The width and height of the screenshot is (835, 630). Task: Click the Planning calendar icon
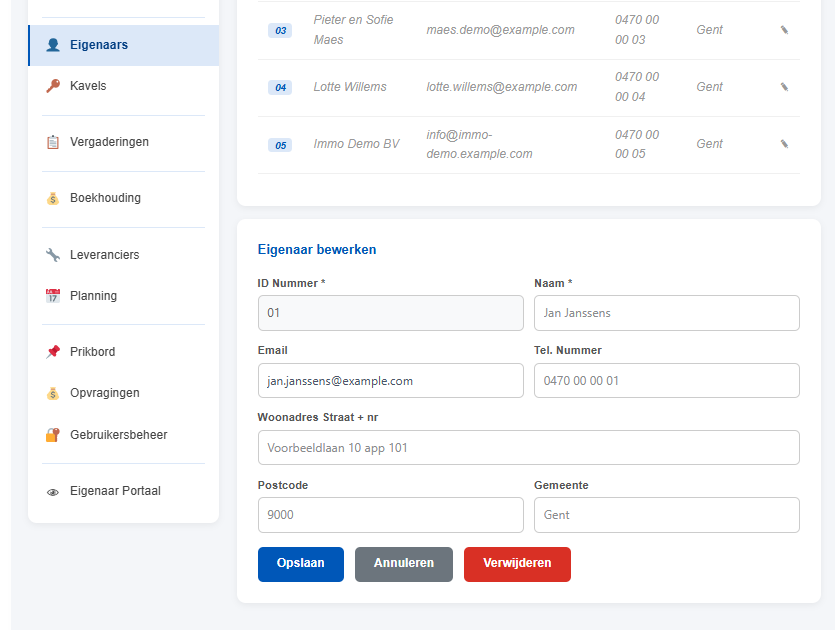pyautogui.click(x=53, y=296)
